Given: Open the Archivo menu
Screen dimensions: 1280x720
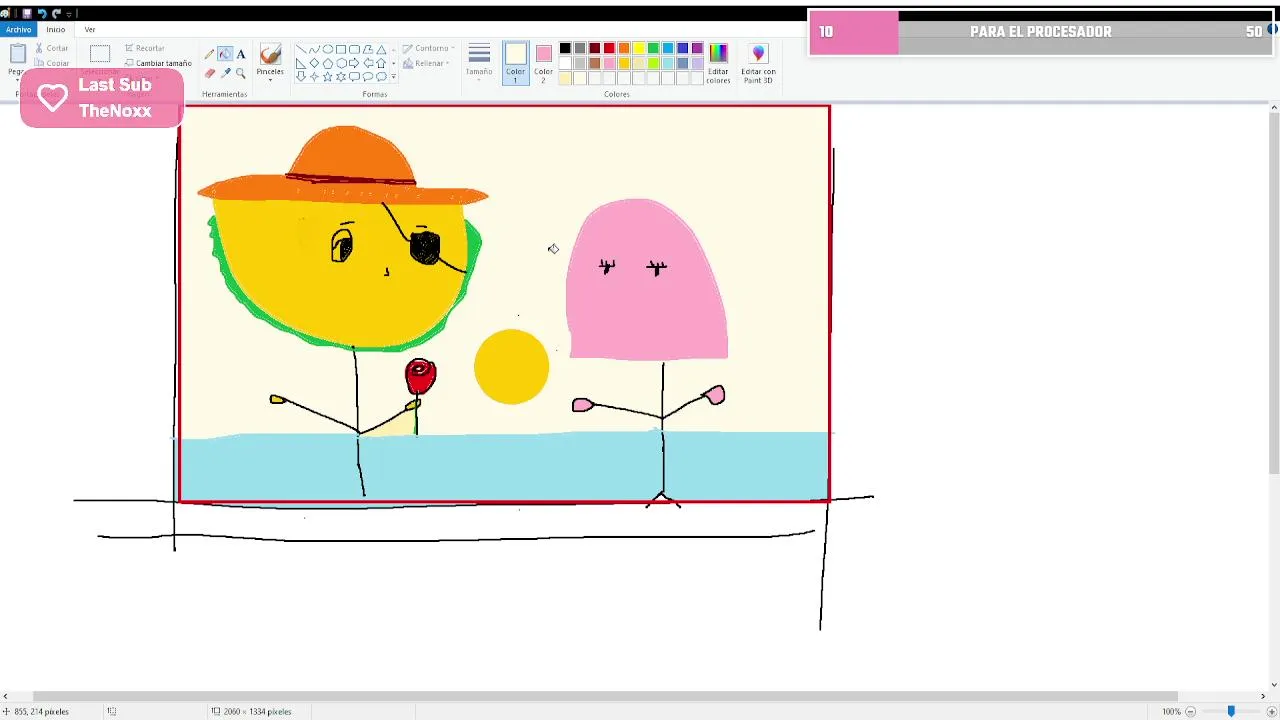Looking at the screenshot, I should pos(18,30).
